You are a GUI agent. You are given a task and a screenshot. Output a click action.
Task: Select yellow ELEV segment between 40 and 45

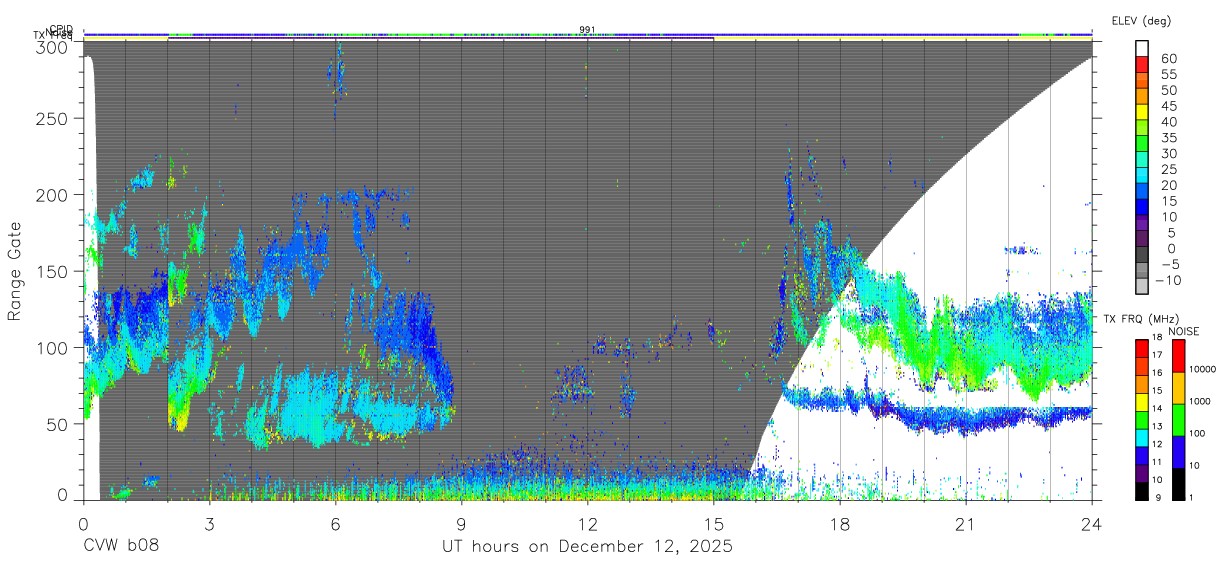[x=1142, y=113]
